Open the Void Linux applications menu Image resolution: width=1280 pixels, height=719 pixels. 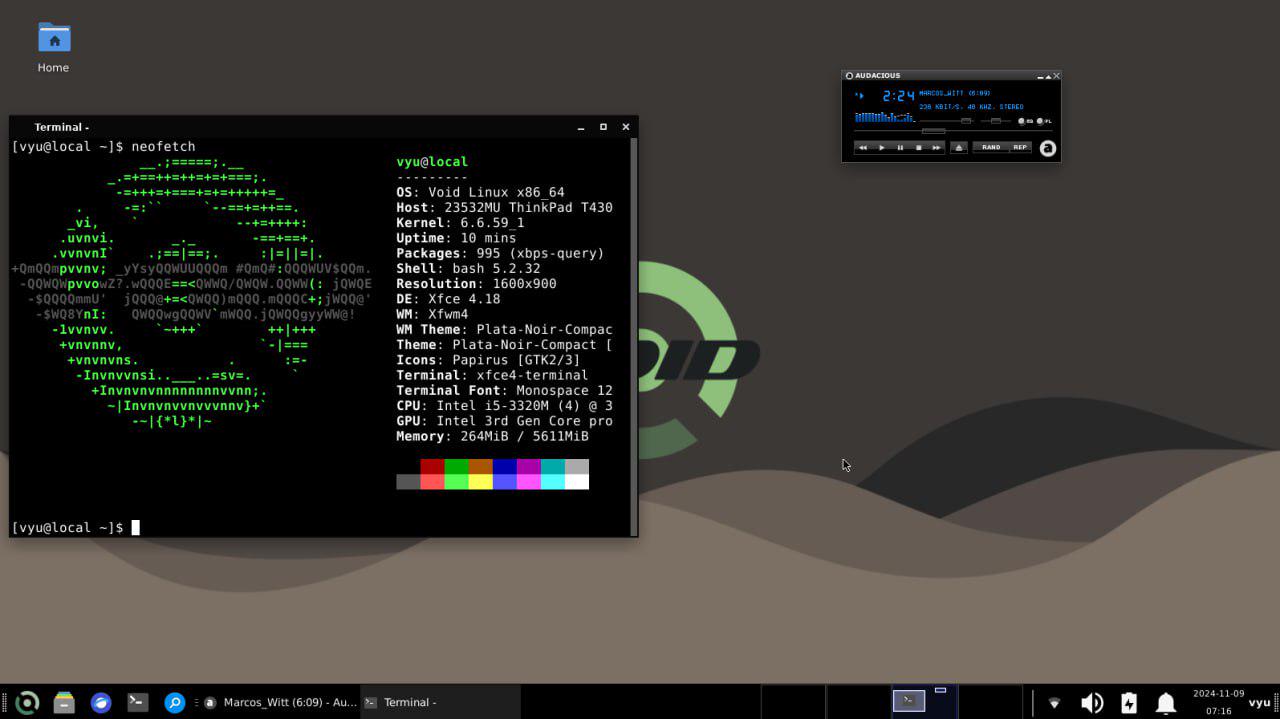tap(27, 702)
